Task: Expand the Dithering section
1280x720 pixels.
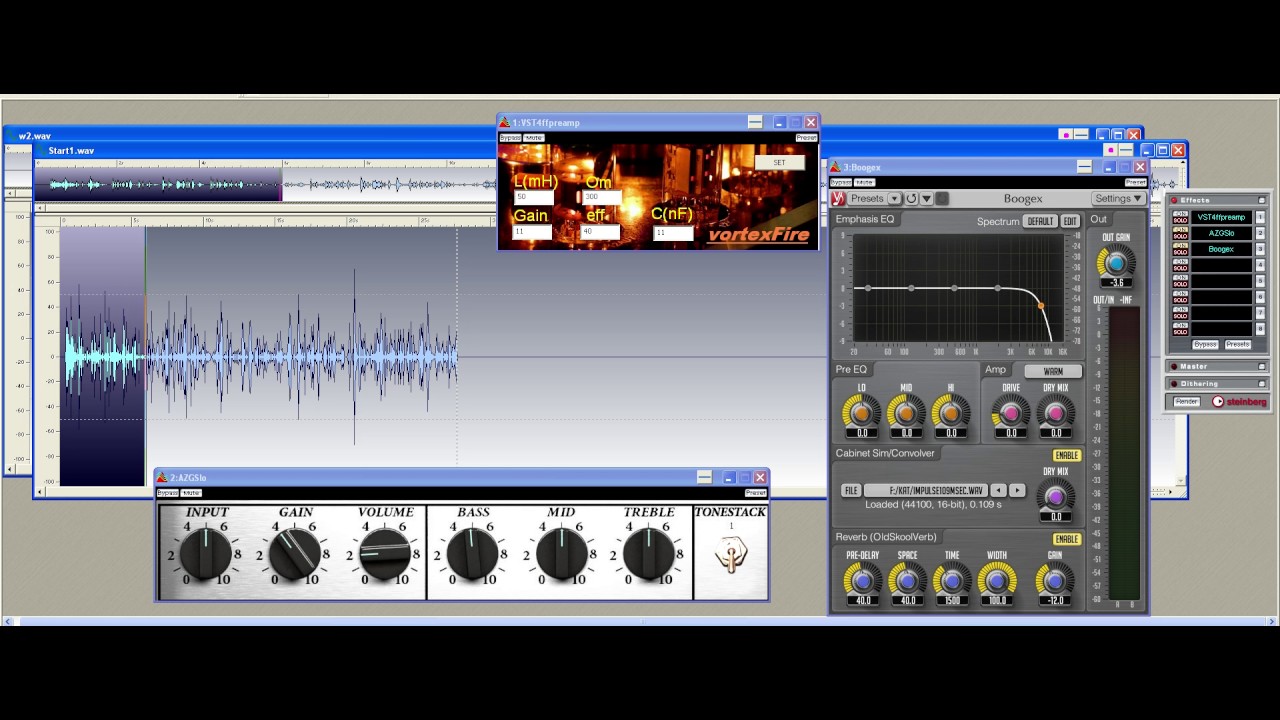Action: coord(1261,383)
